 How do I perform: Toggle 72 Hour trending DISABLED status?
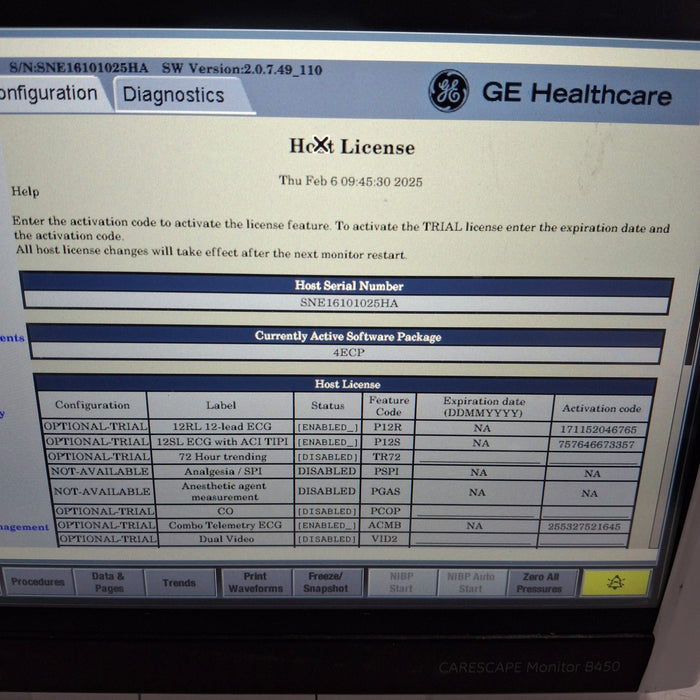click(x=328, y=457)
